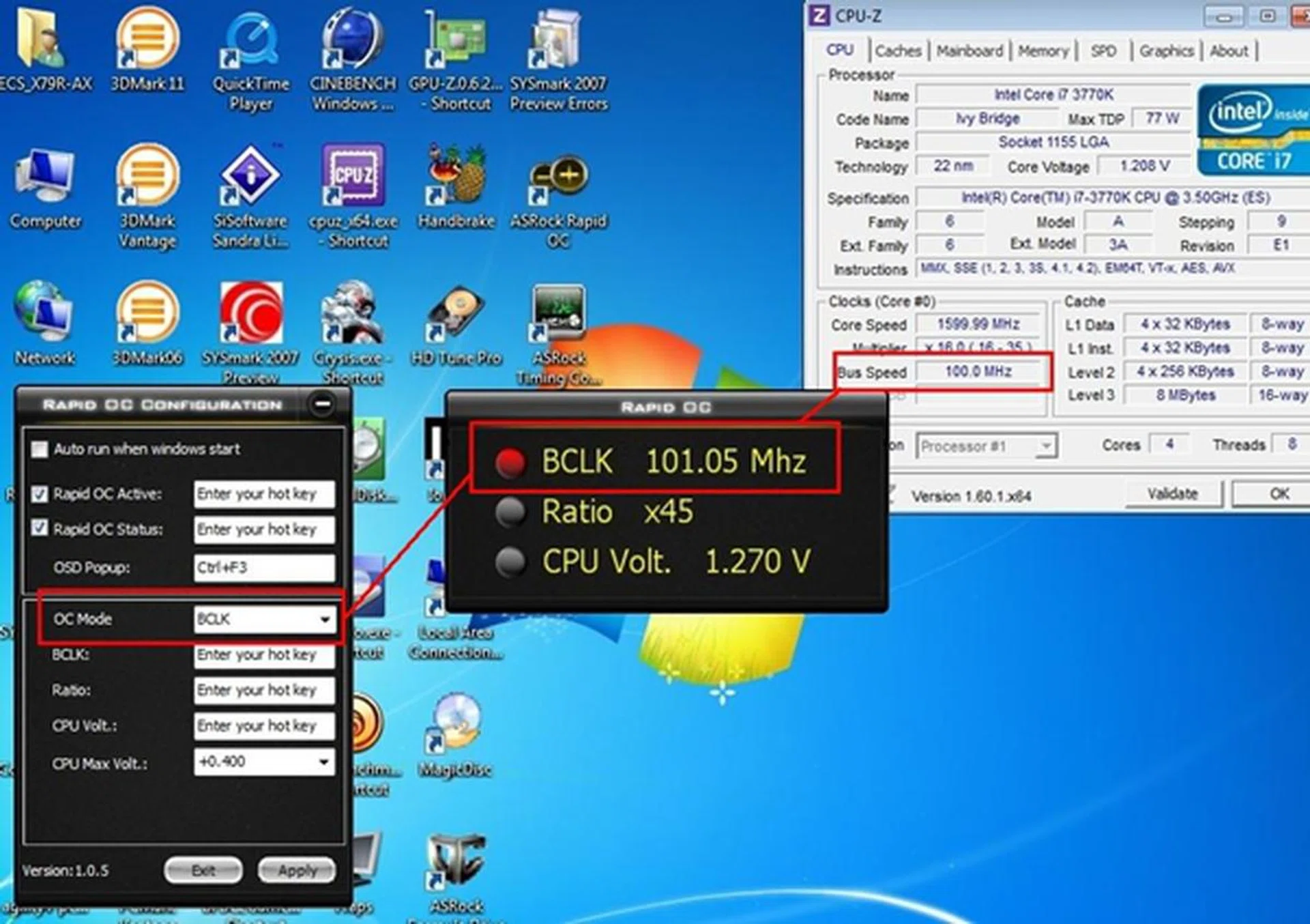This screenshot has width=1310, height=924.
Task: Start SiSoftware Sandra Lite
Action: (x=250, y=177)
